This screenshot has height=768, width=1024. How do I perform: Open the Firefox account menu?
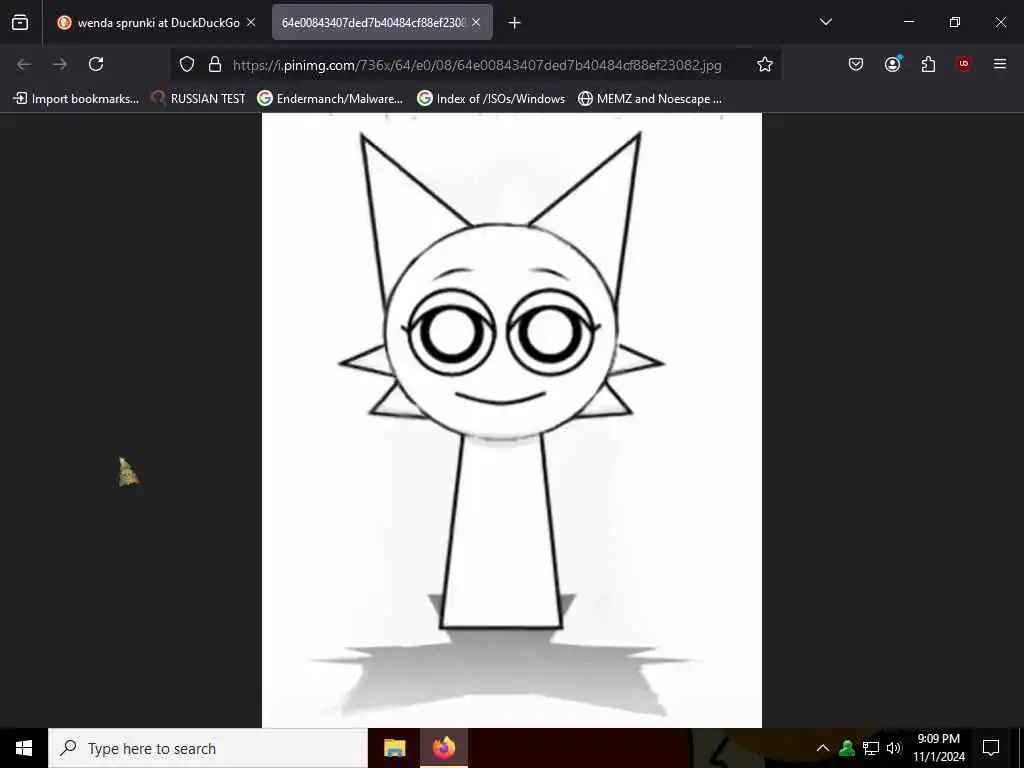coord(892,64)
